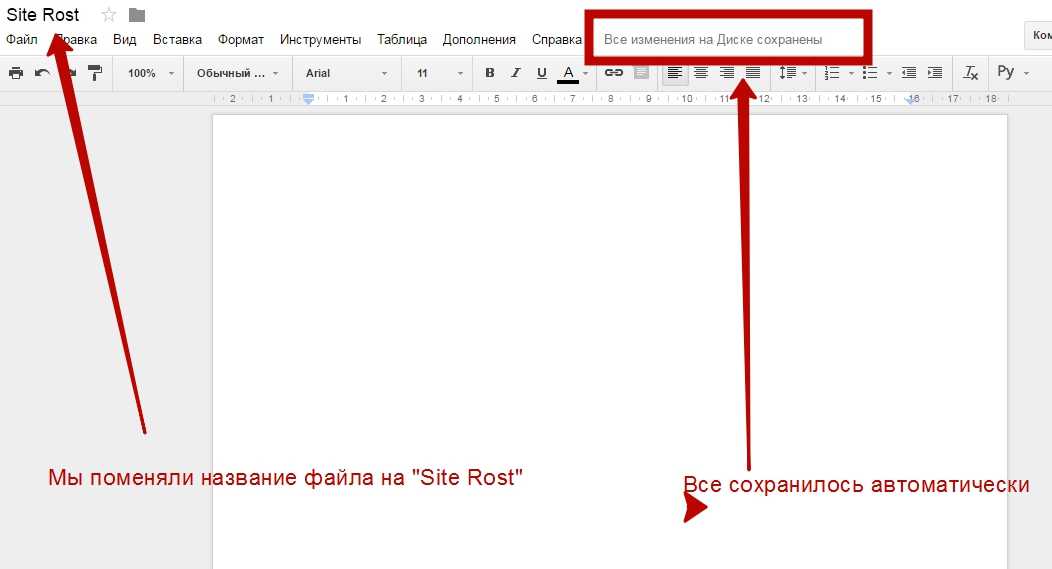Open the Arial font dropdown
The image size is (1052, 569).
coord(346,73)
